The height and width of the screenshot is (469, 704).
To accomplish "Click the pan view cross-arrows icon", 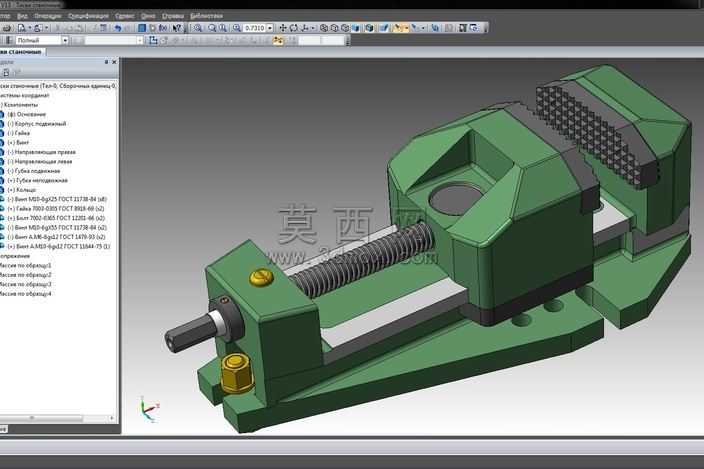I will pos(283,28).
